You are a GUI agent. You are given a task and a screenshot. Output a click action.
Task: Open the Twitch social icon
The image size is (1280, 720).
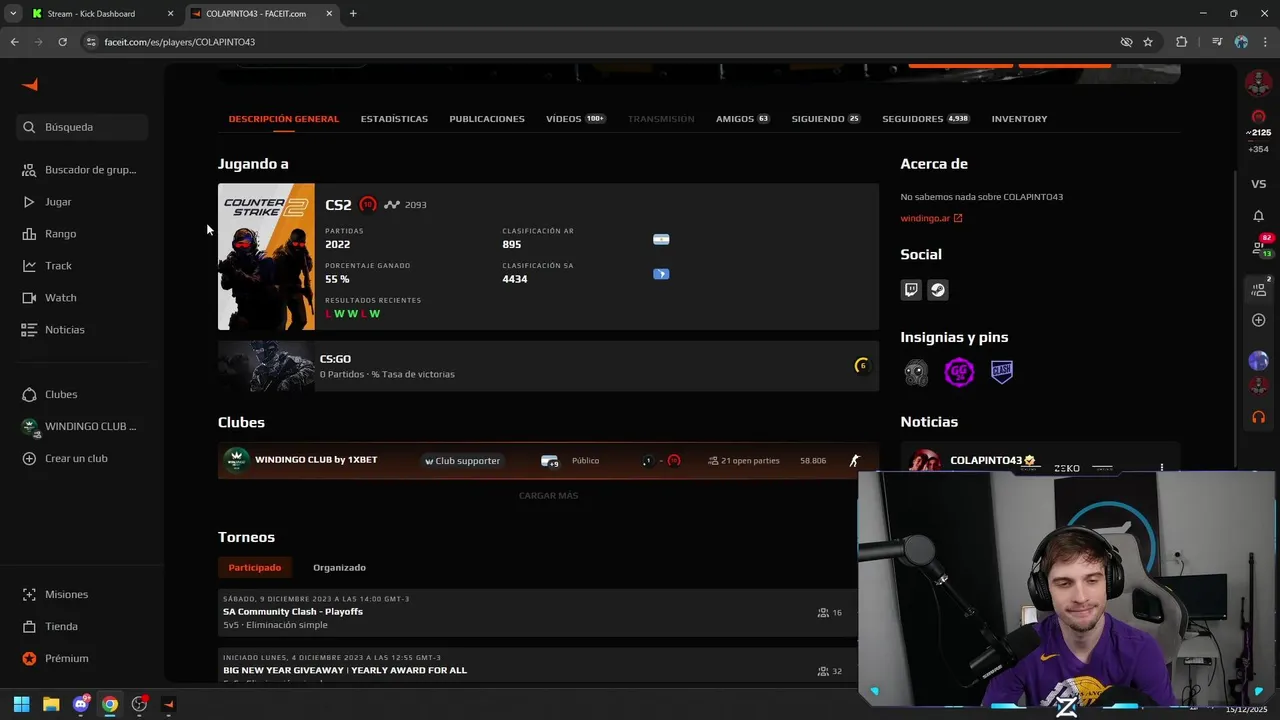pos(911,290)
